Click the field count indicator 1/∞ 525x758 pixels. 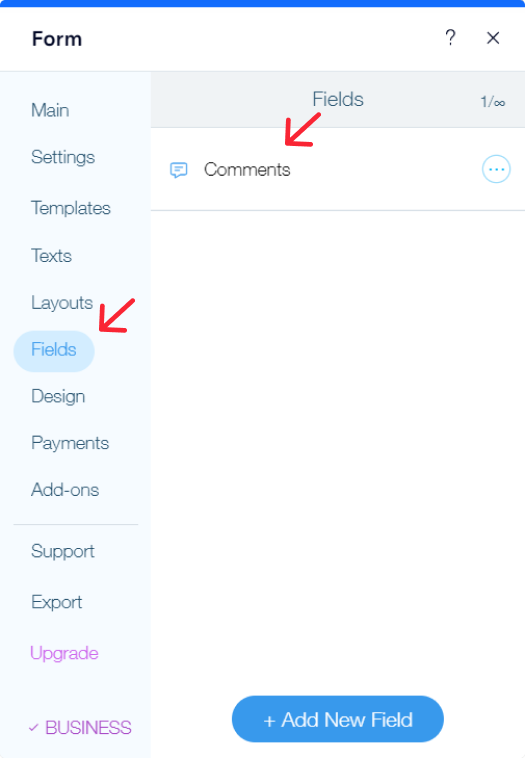[x=493, y=102]
